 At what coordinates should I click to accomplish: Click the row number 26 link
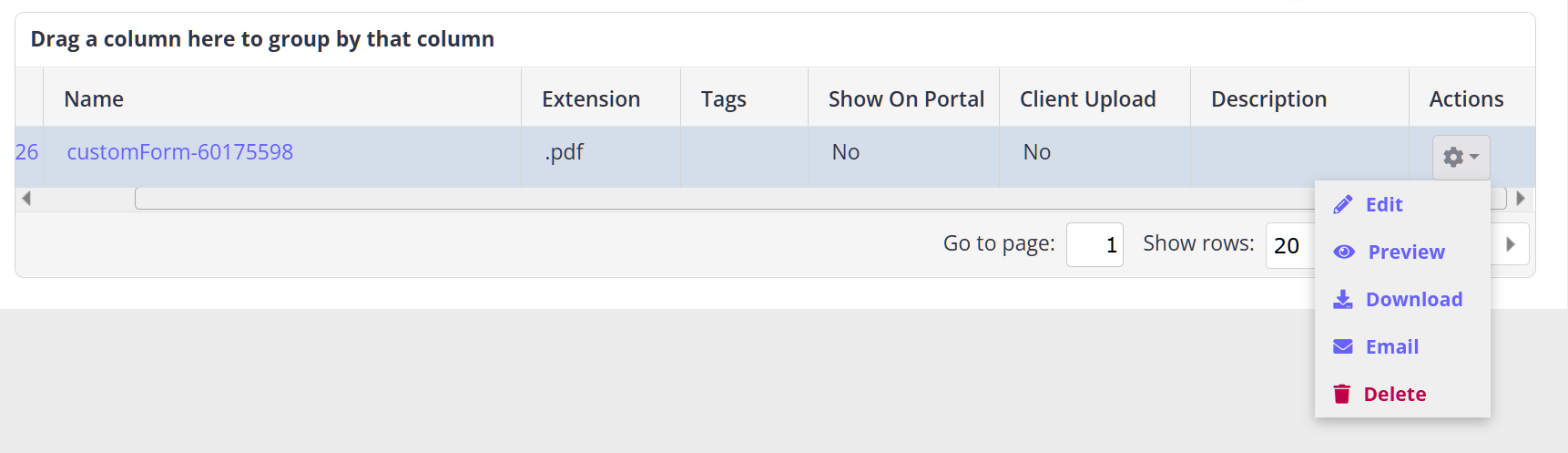click(26, 152)
